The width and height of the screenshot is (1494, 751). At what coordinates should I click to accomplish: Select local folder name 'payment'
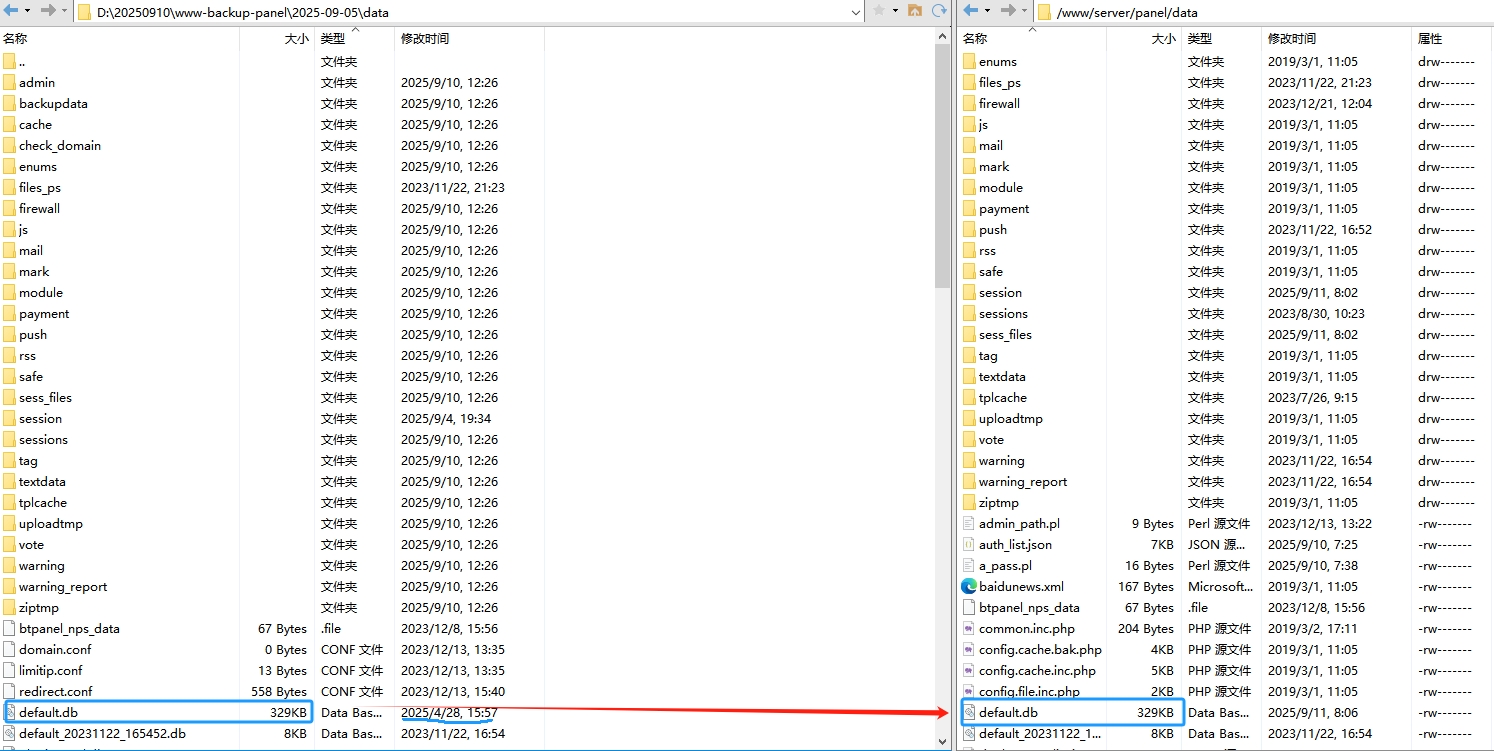point(44,314)
